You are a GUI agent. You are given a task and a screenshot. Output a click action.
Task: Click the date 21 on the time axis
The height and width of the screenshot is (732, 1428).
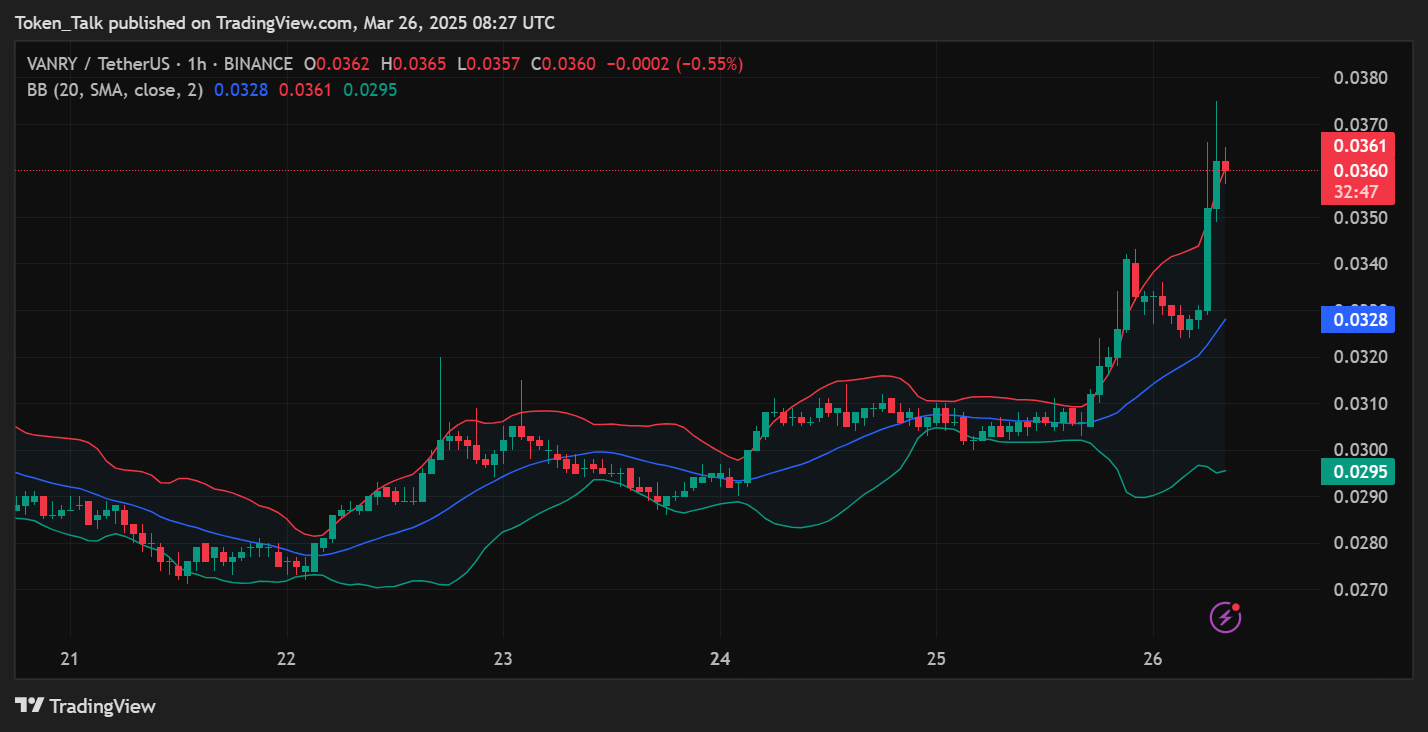tap(71, 659)
